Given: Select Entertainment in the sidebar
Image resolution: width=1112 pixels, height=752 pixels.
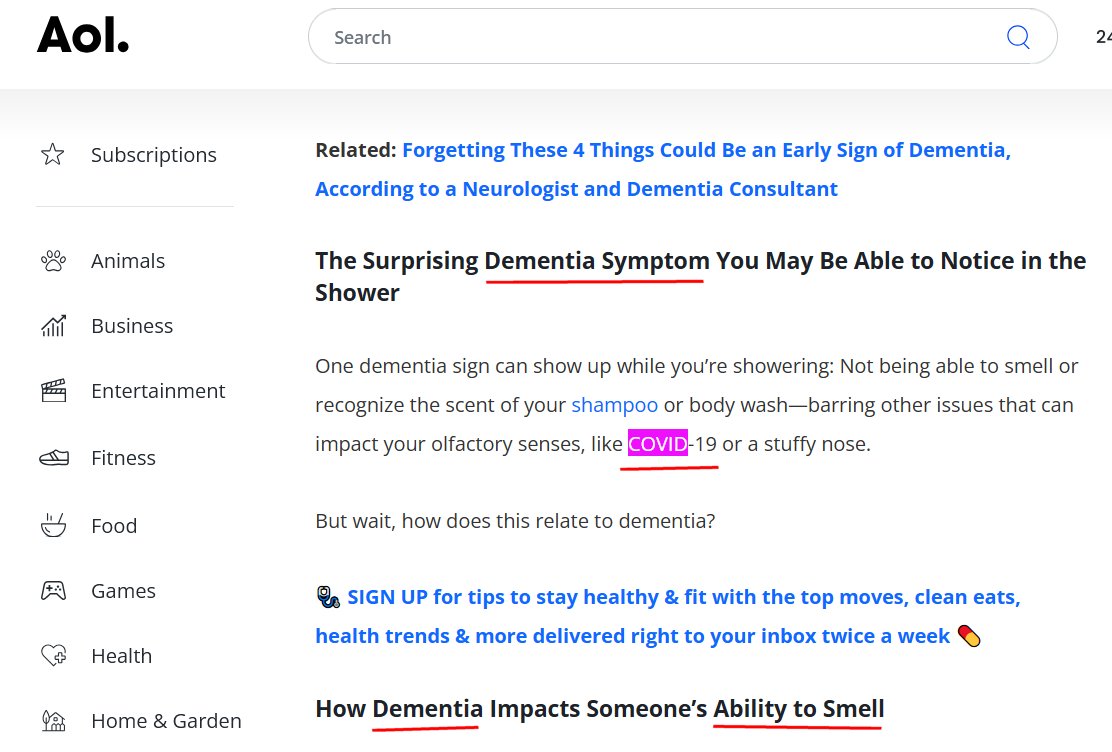Looking at the screenshot, I should click(158, 391).
